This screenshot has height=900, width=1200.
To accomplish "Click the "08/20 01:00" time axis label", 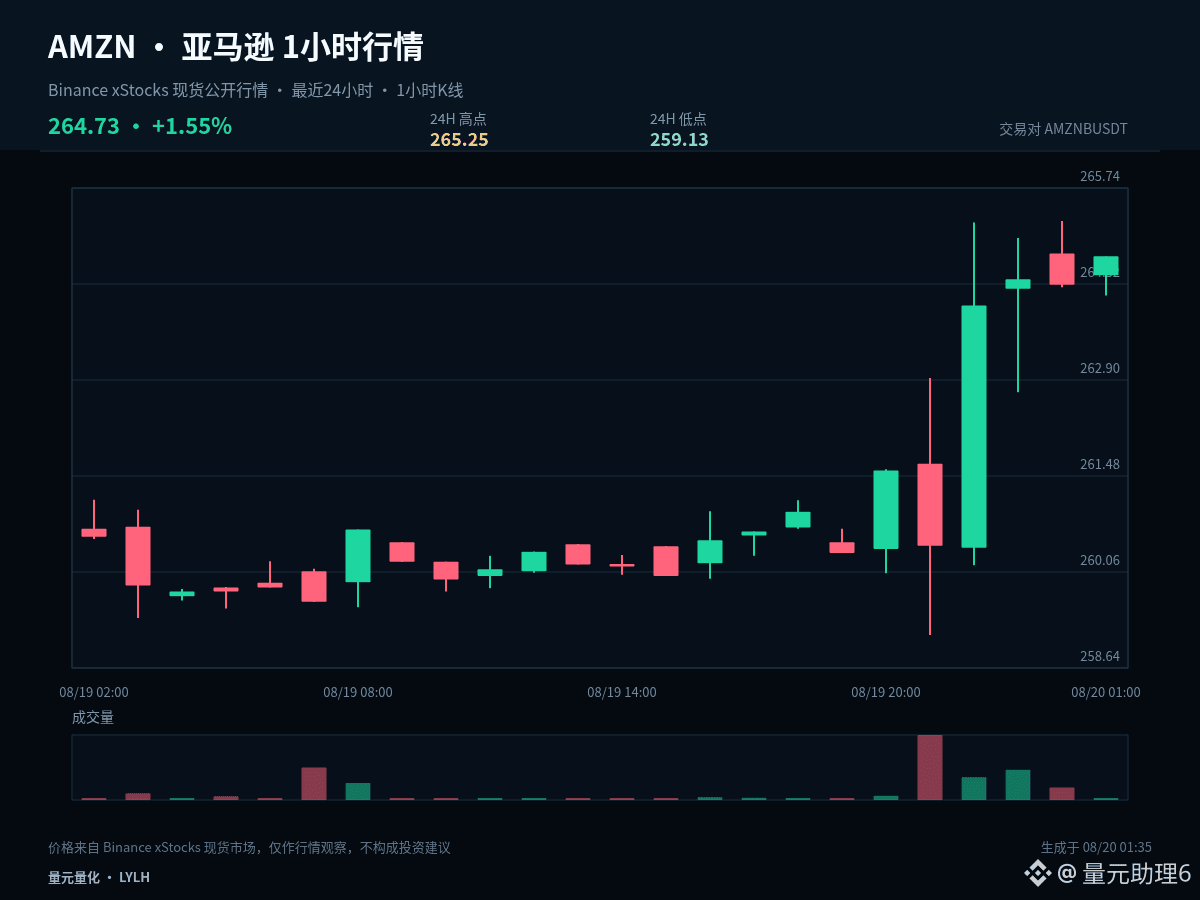I will coord(1106,692).
